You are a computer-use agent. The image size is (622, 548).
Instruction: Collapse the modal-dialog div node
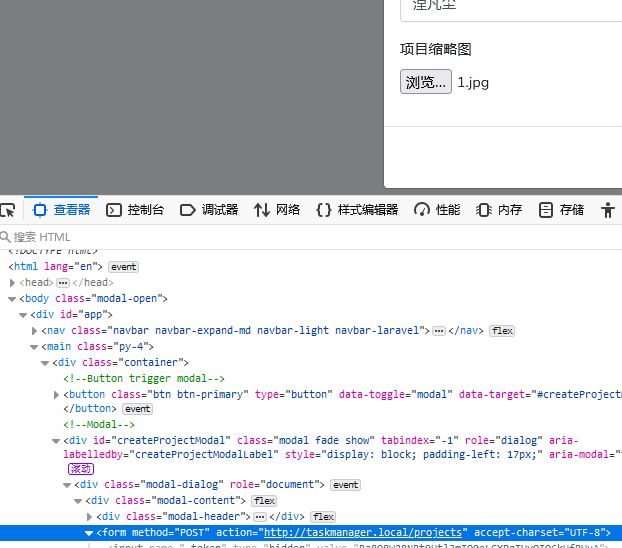(x=67, y=485)
